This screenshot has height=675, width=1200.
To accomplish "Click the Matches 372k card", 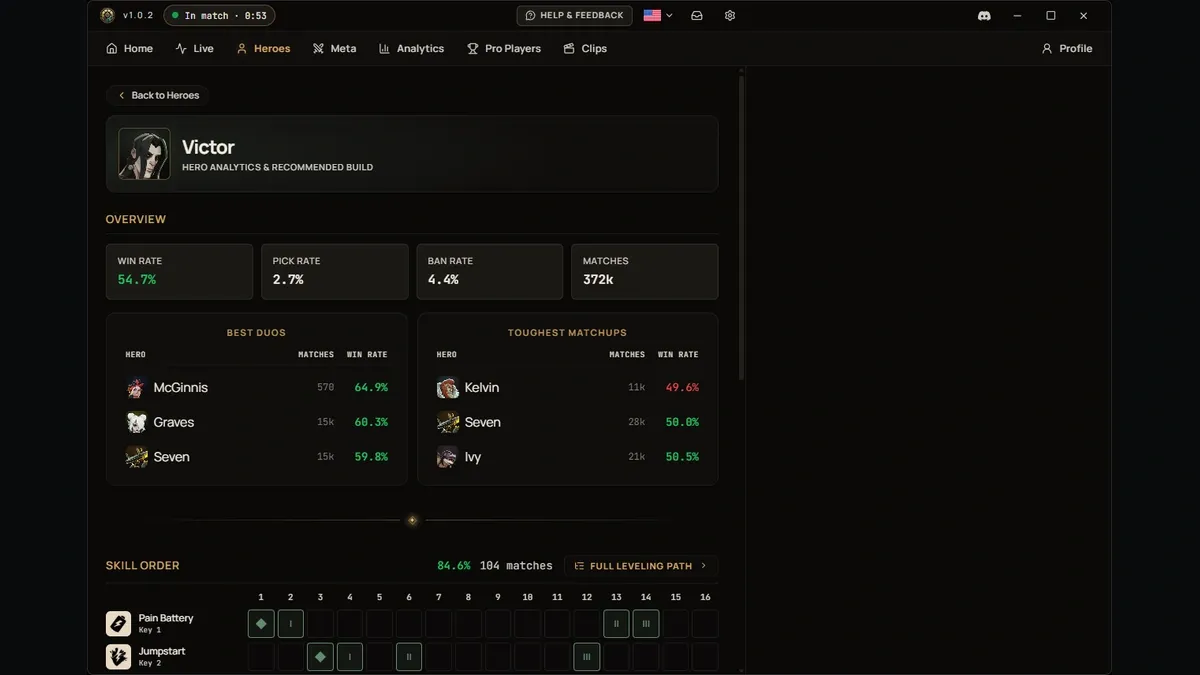I will (645, 271).
